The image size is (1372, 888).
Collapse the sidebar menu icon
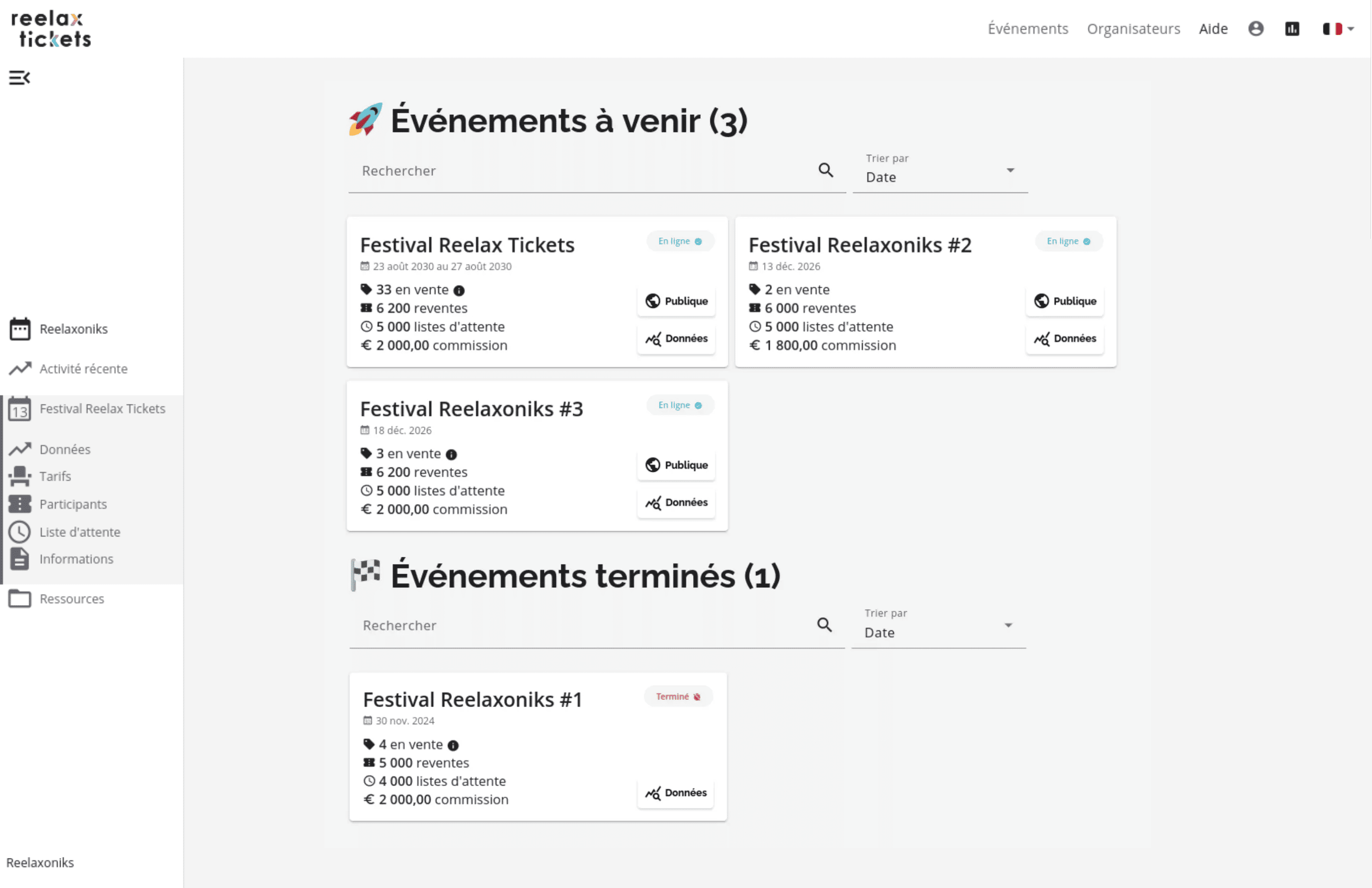click(x=20, y=77)
